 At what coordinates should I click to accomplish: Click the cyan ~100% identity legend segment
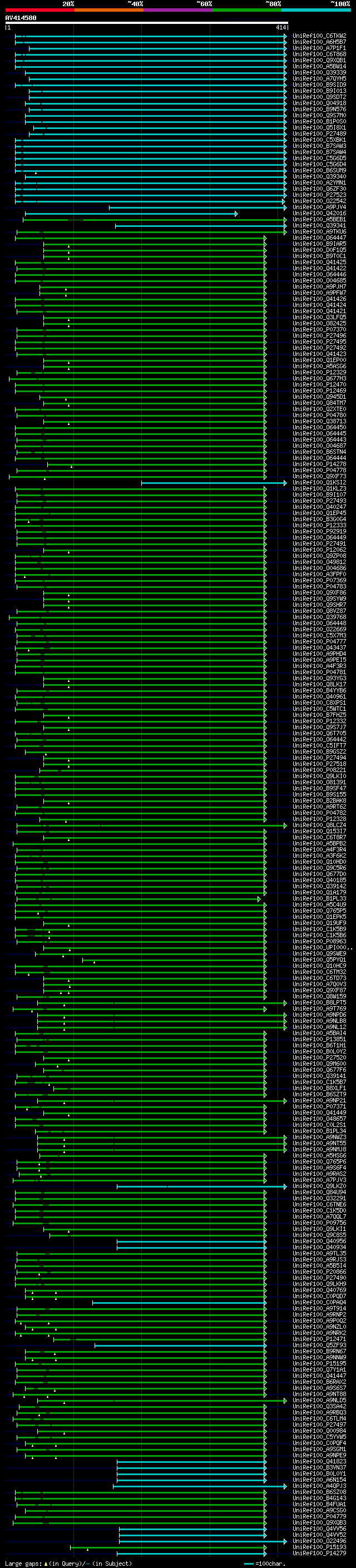[x=316, y=10]
